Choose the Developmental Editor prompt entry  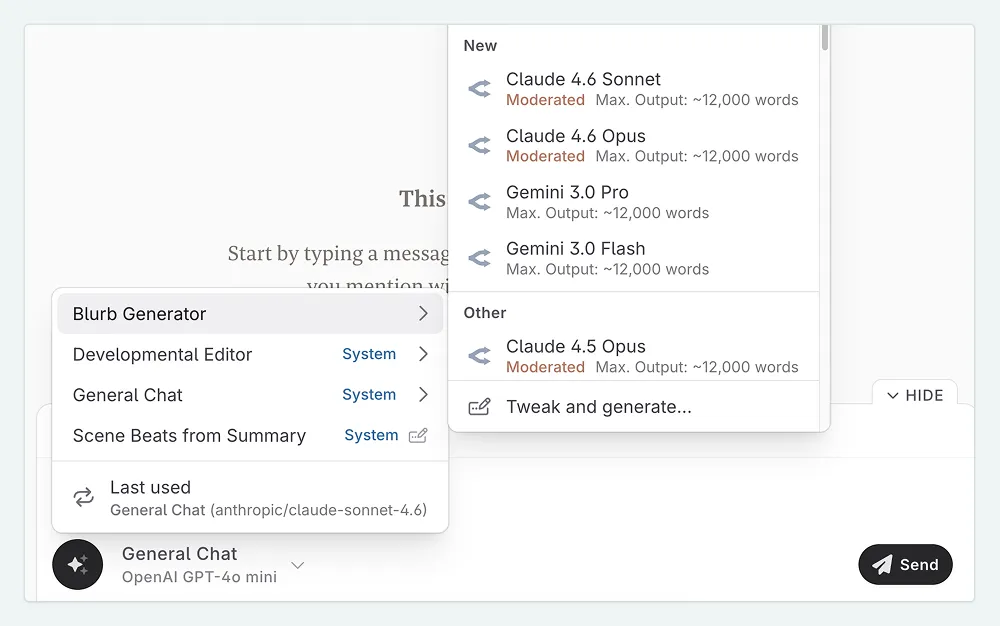tap(162, 354)
